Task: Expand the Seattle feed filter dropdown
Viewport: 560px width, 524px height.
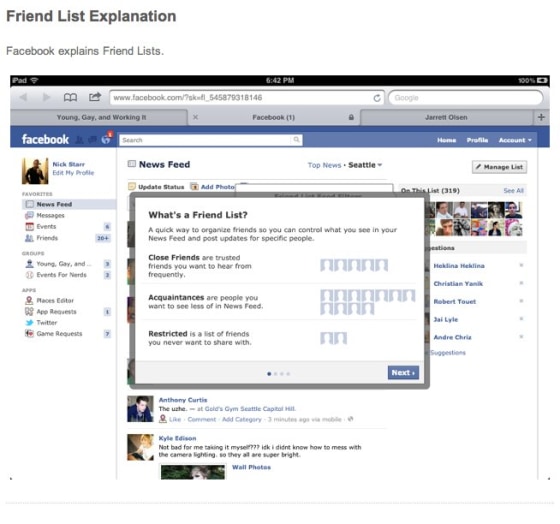Action: pyautogui.click(x=365, y=165)
